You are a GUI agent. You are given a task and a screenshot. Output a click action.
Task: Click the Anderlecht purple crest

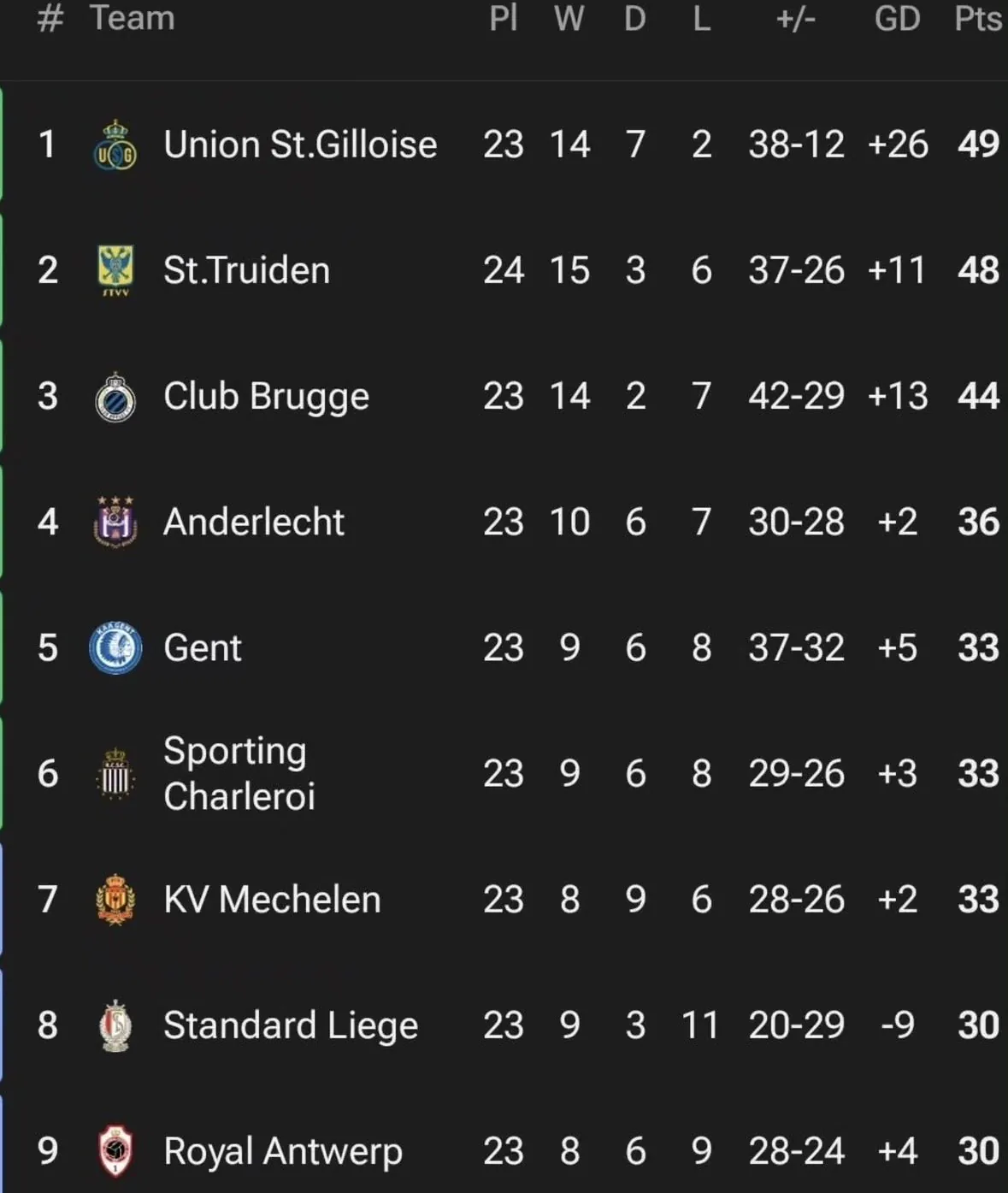tap(115, 522)
